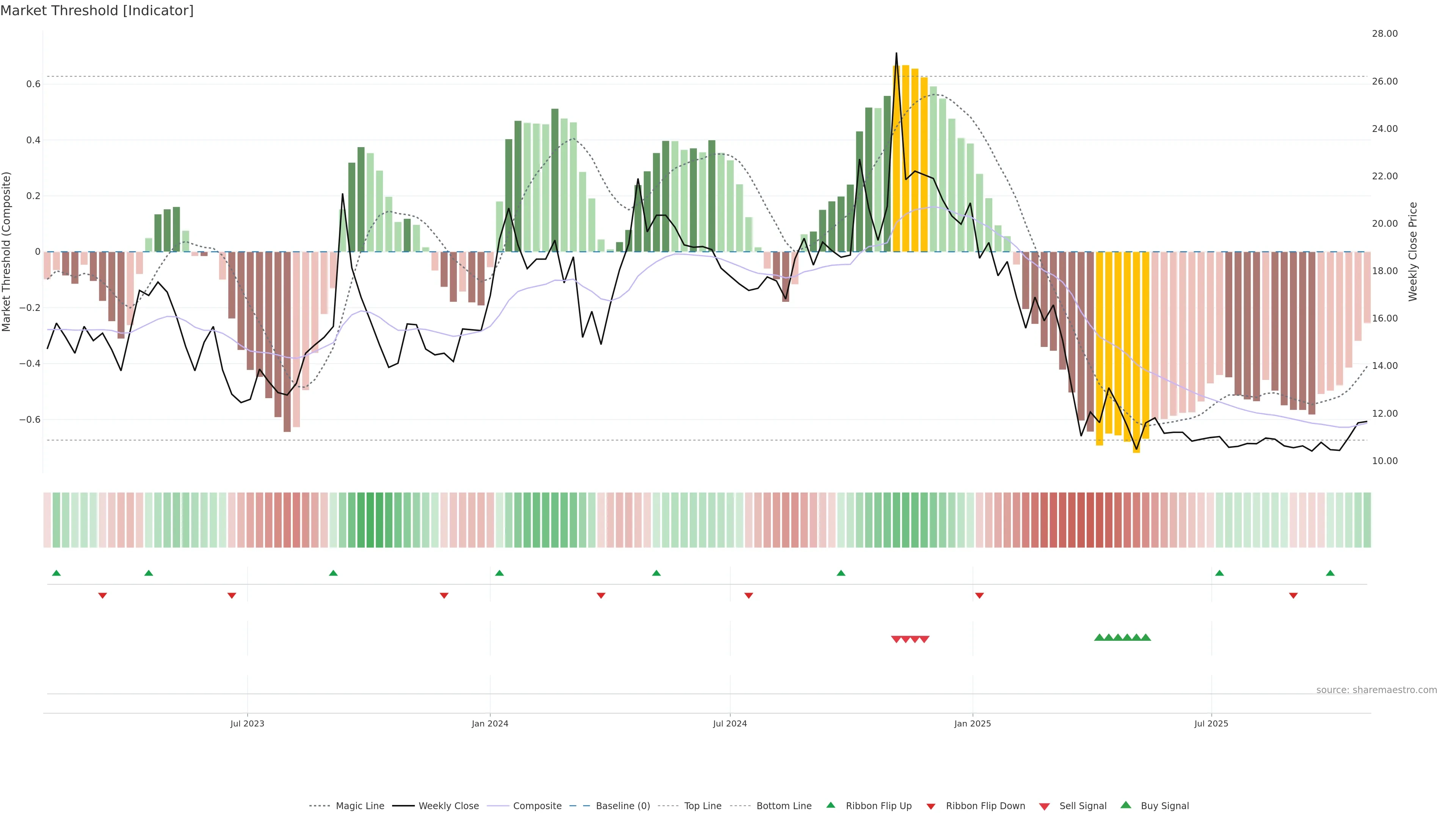Click the Sell Signal legend triangle
This screenshot has width=1456, height=819.
point(1044,806)
